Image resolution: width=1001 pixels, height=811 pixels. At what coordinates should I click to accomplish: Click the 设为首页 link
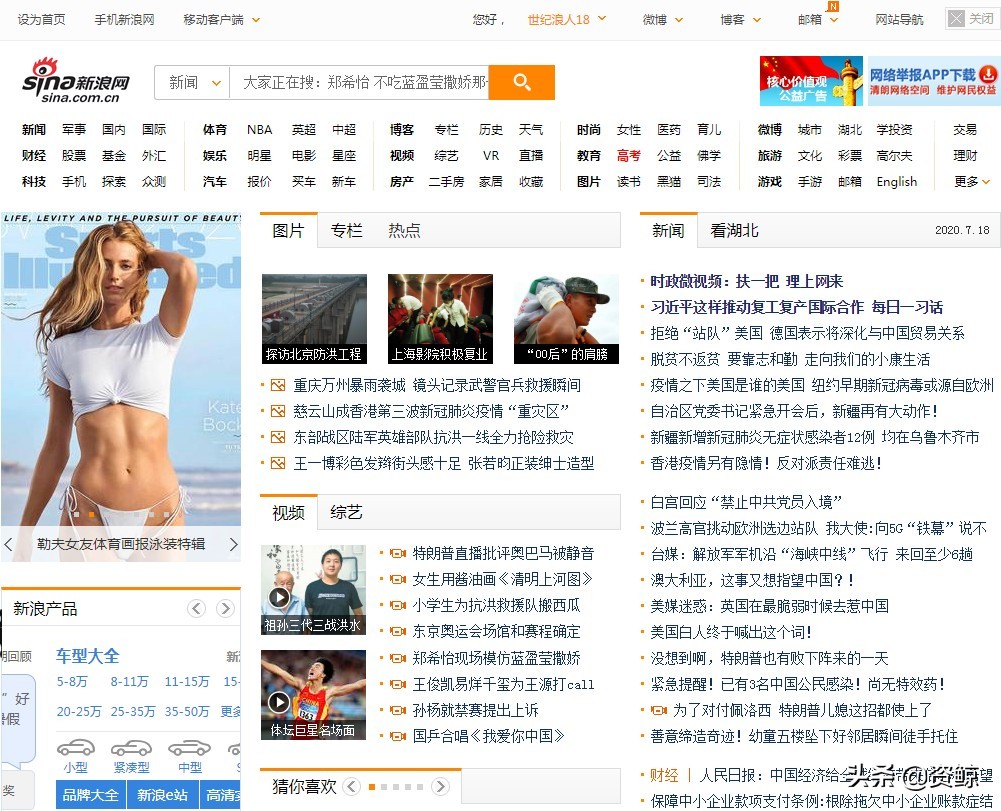pyautogui.click(x=40, y=18)
